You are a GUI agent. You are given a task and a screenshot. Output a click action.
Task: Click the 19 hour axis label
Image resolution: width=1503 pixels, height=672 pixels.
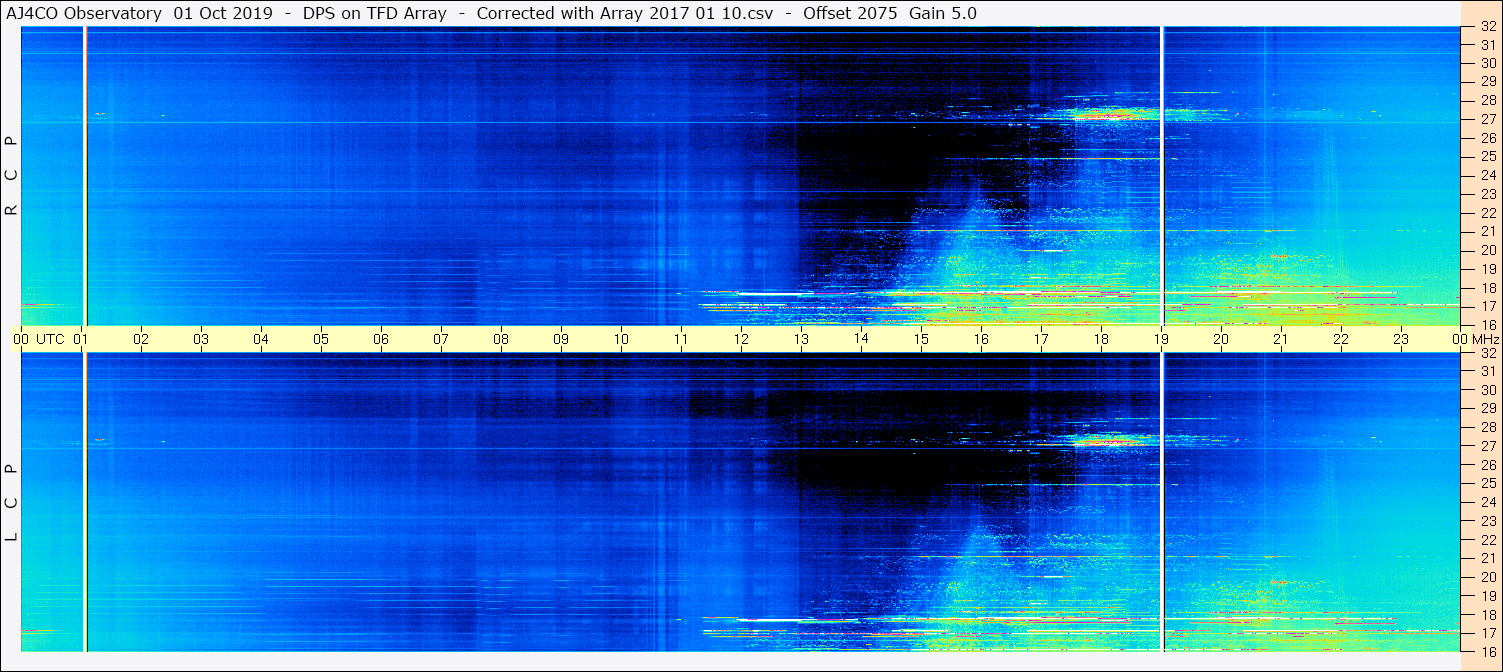(1162, 339)
